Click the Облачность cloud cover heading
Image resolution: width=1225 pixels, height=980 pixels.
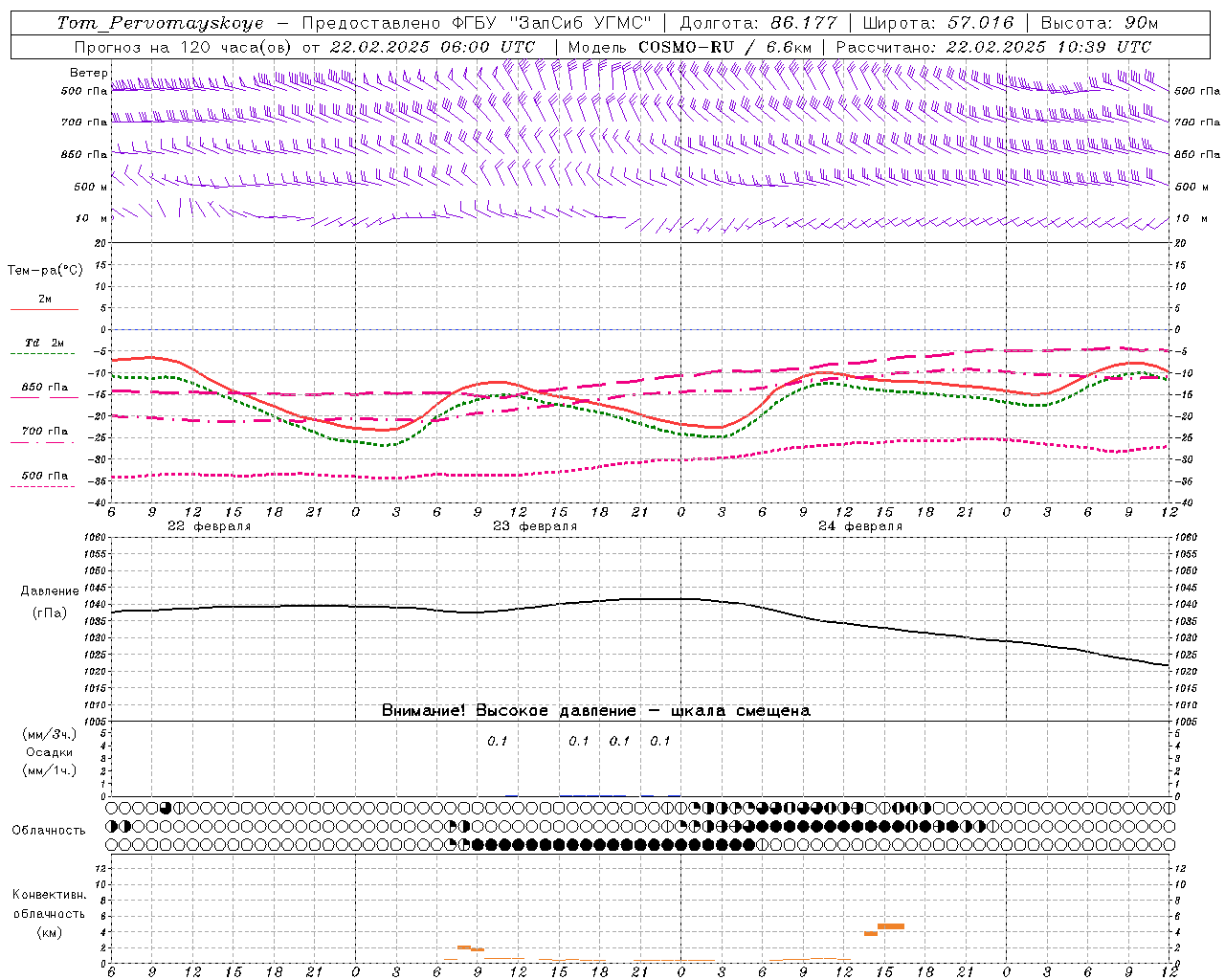tap(49, 831)
